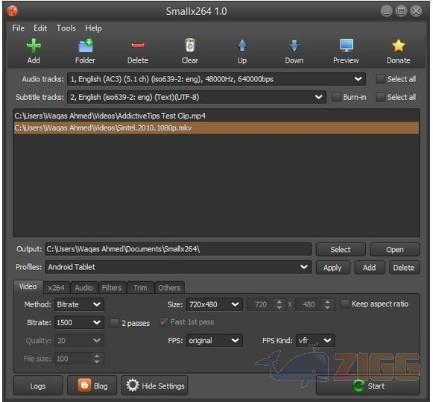Click the Donate star icon
Viewport: 433px width, 402px height.
click(398, 46)
